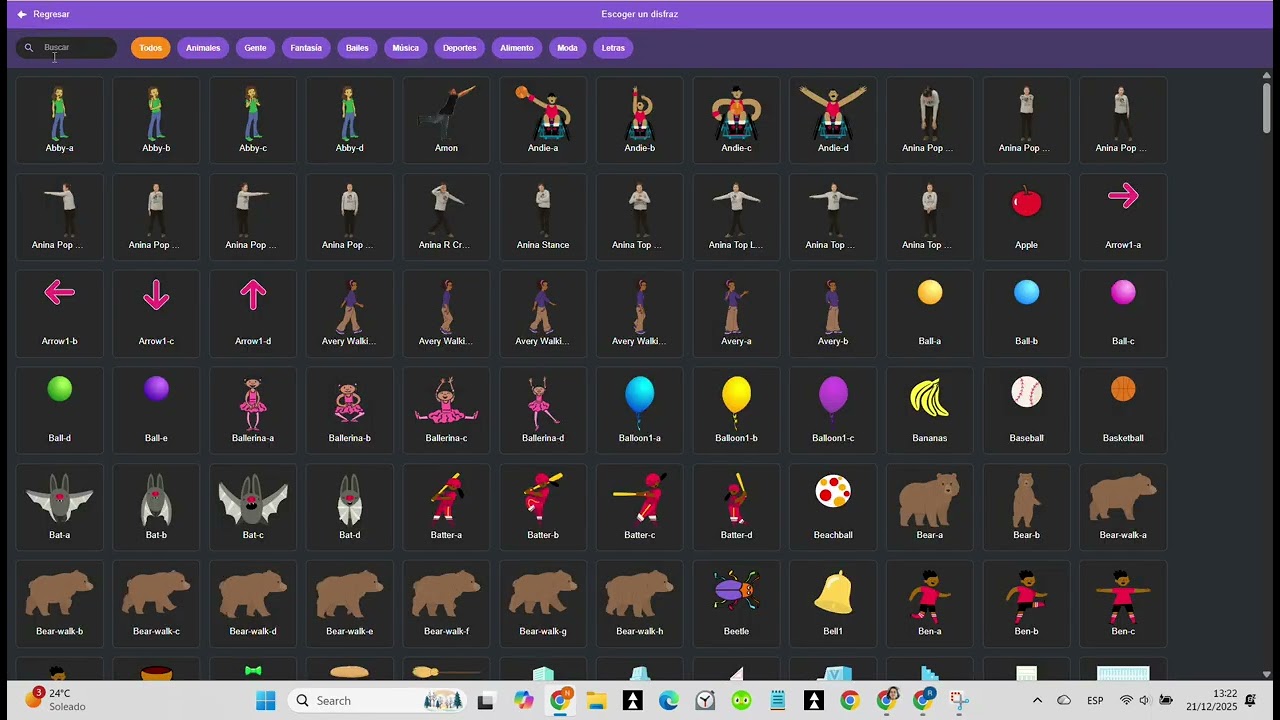Select the Anina R Cr... costume

pos(446,217)
